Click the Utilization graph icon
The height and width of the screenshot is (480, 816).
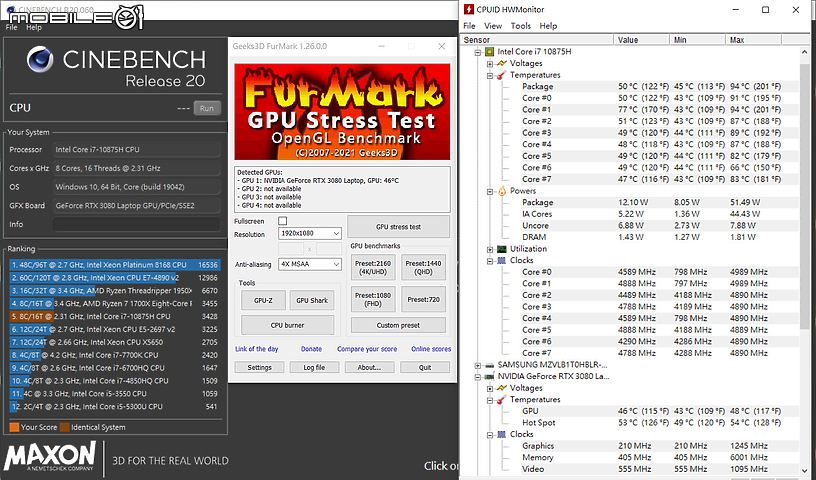pos(502,249)
